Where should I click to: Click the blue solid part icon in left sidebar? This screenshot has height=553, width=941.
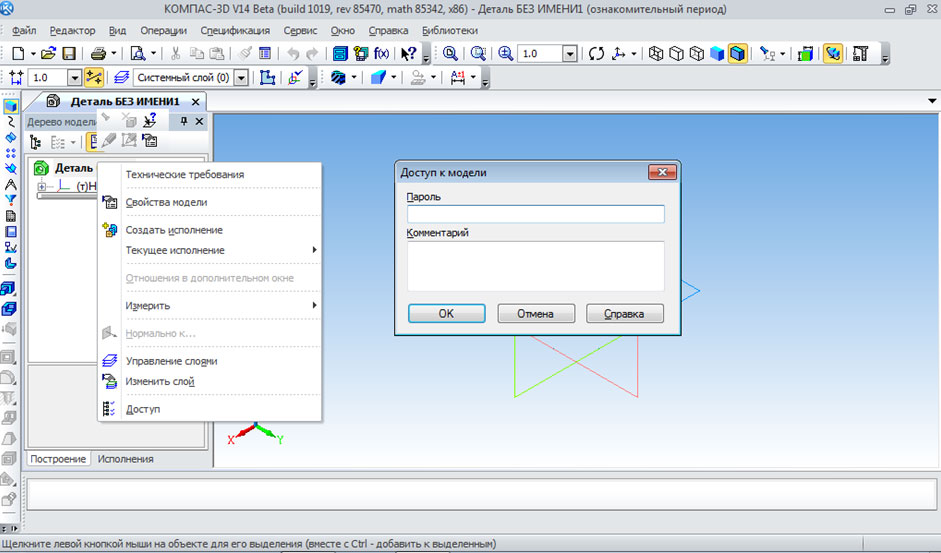11,106
